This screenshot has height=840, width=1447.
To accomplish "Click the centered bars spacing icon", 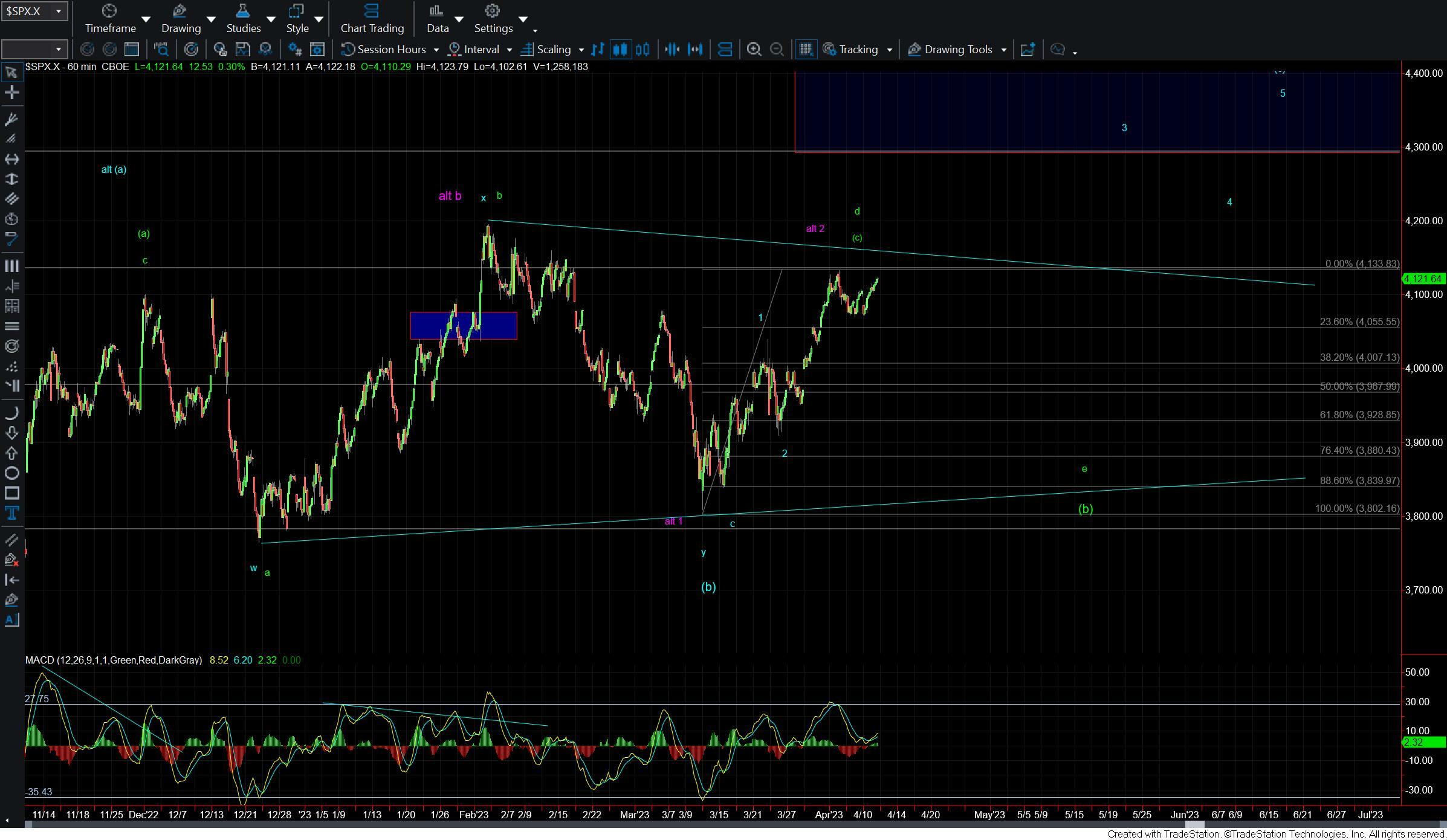I will point(672,50).
